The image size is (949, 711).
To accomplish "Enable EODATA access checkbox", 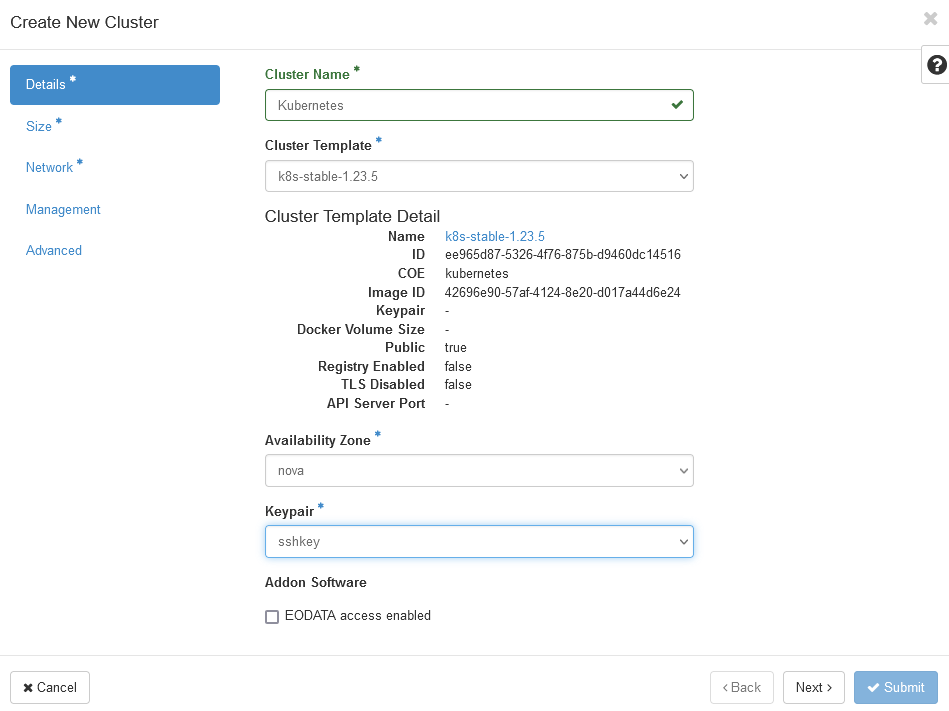I will tap(272, 617).
